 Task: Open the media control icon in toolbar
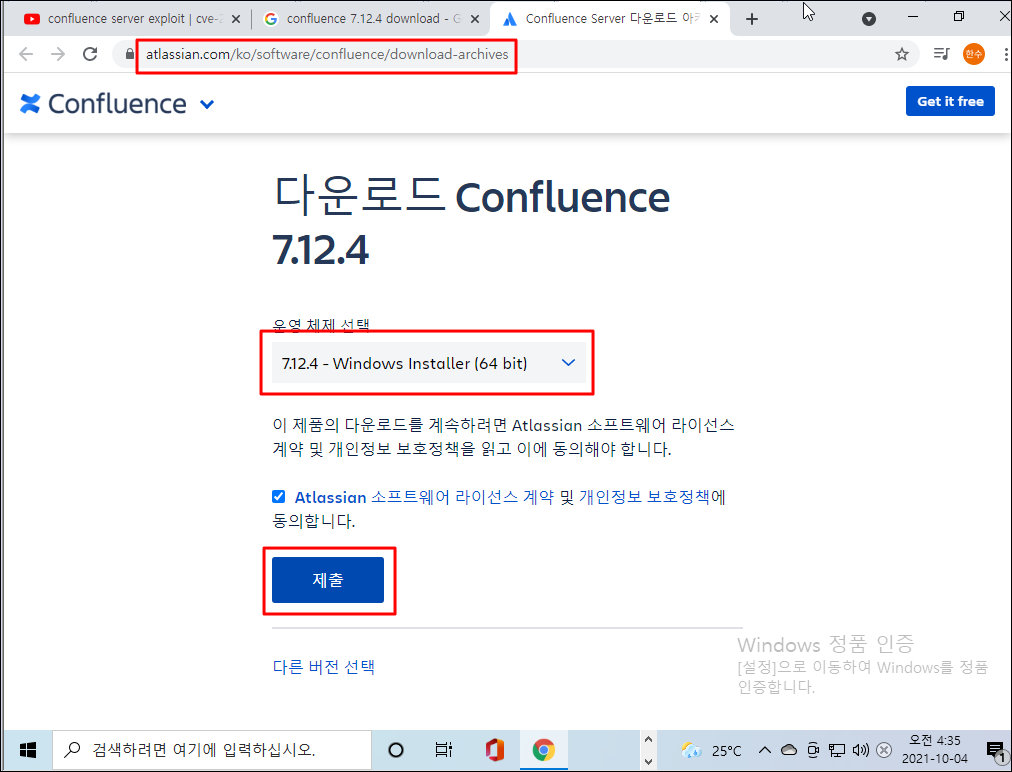tap(941, 54)
